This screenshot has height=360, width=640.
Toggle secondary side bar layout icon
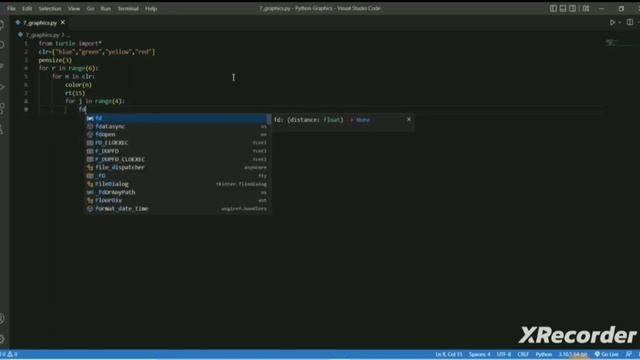click(x=573, y=8)
